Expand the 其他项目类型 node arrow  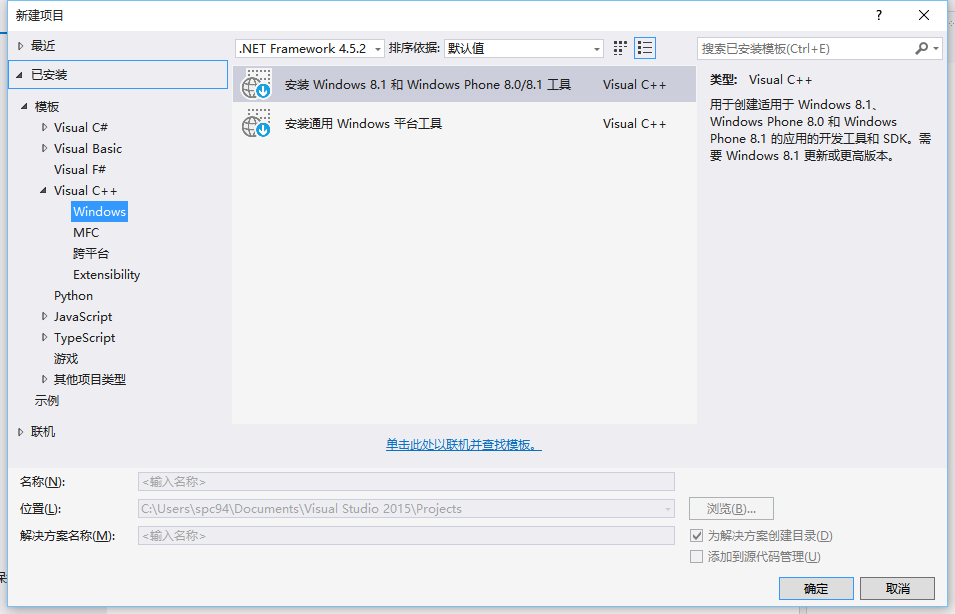click(x=44, y=379)
